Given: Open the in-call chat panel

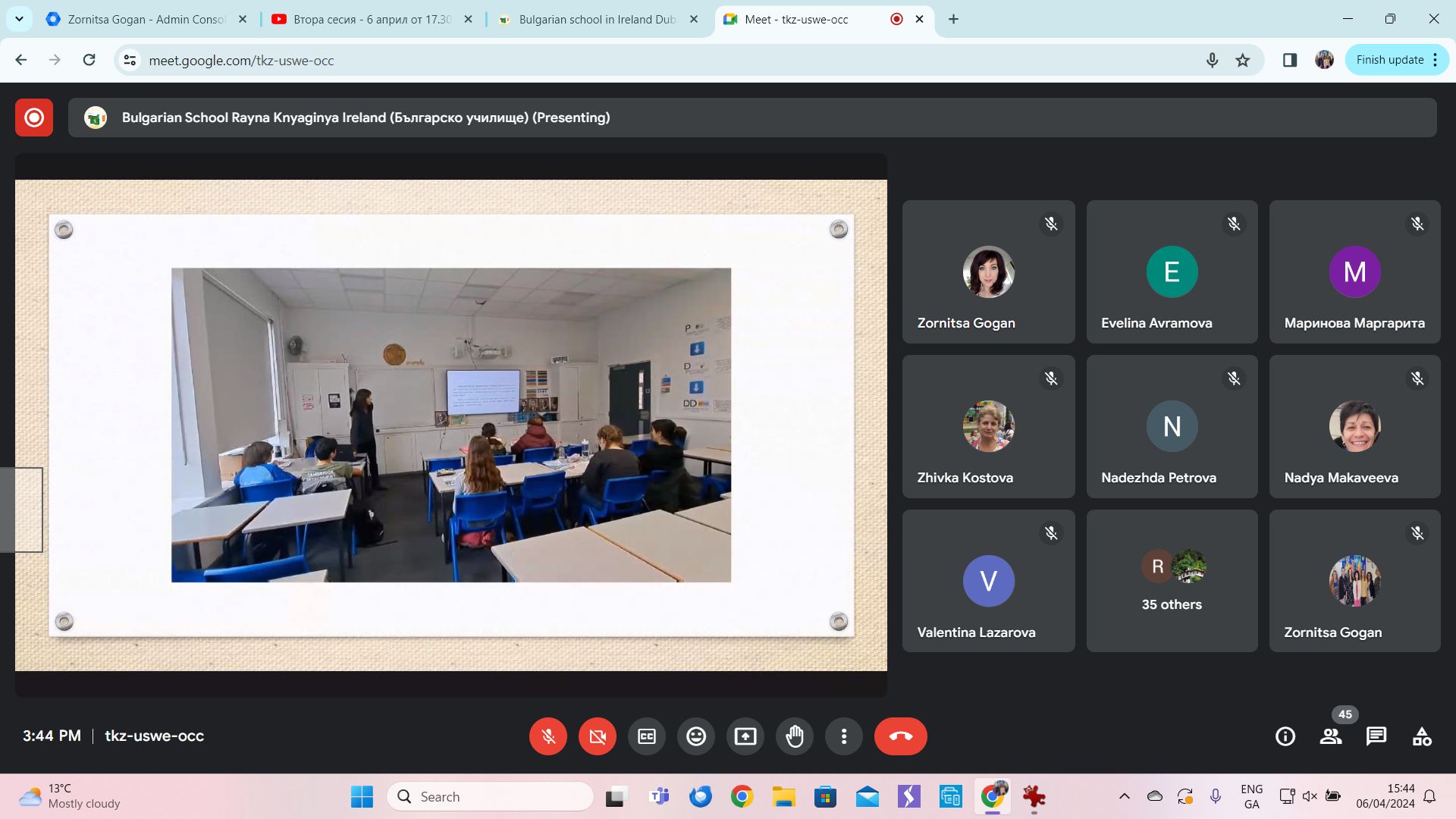Looking at the screenshot, I should 1376,736.
